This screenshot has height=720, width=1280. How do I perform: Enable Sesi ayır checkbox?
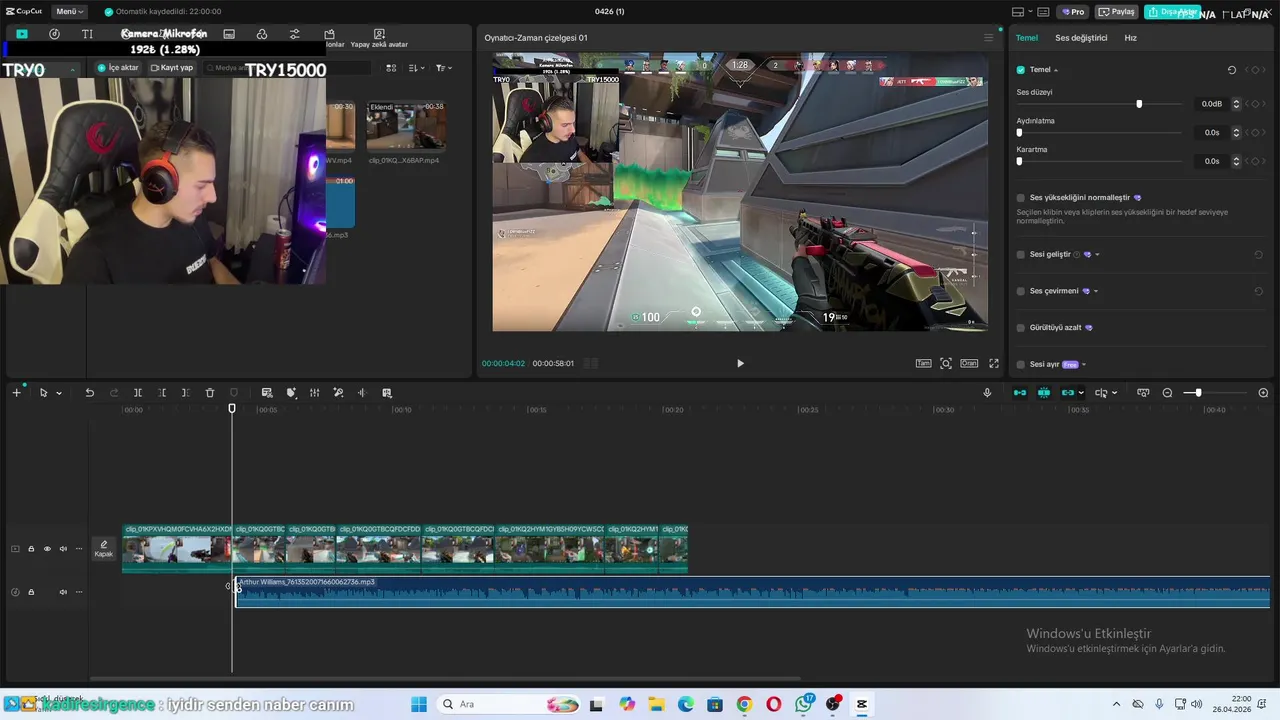point(1021,364)
